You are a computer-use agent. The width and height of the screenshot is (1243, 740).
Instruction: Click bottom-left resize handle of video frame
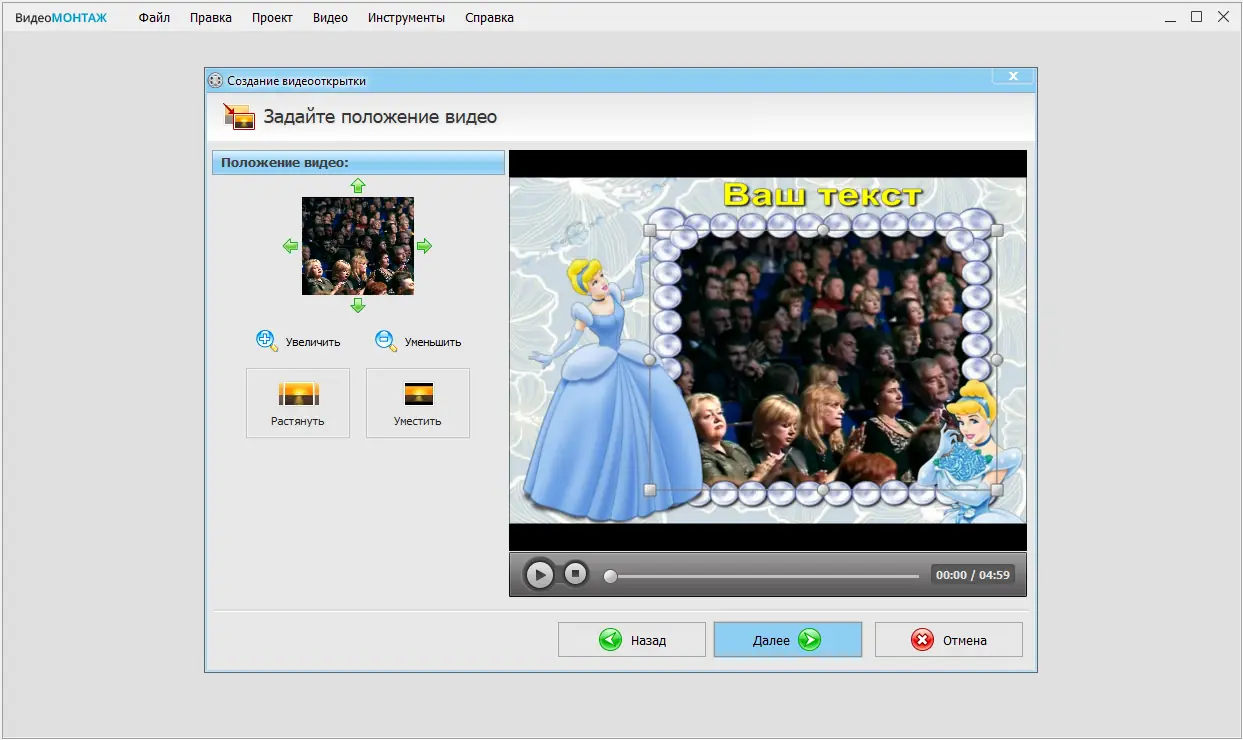(x=650, y=490)
